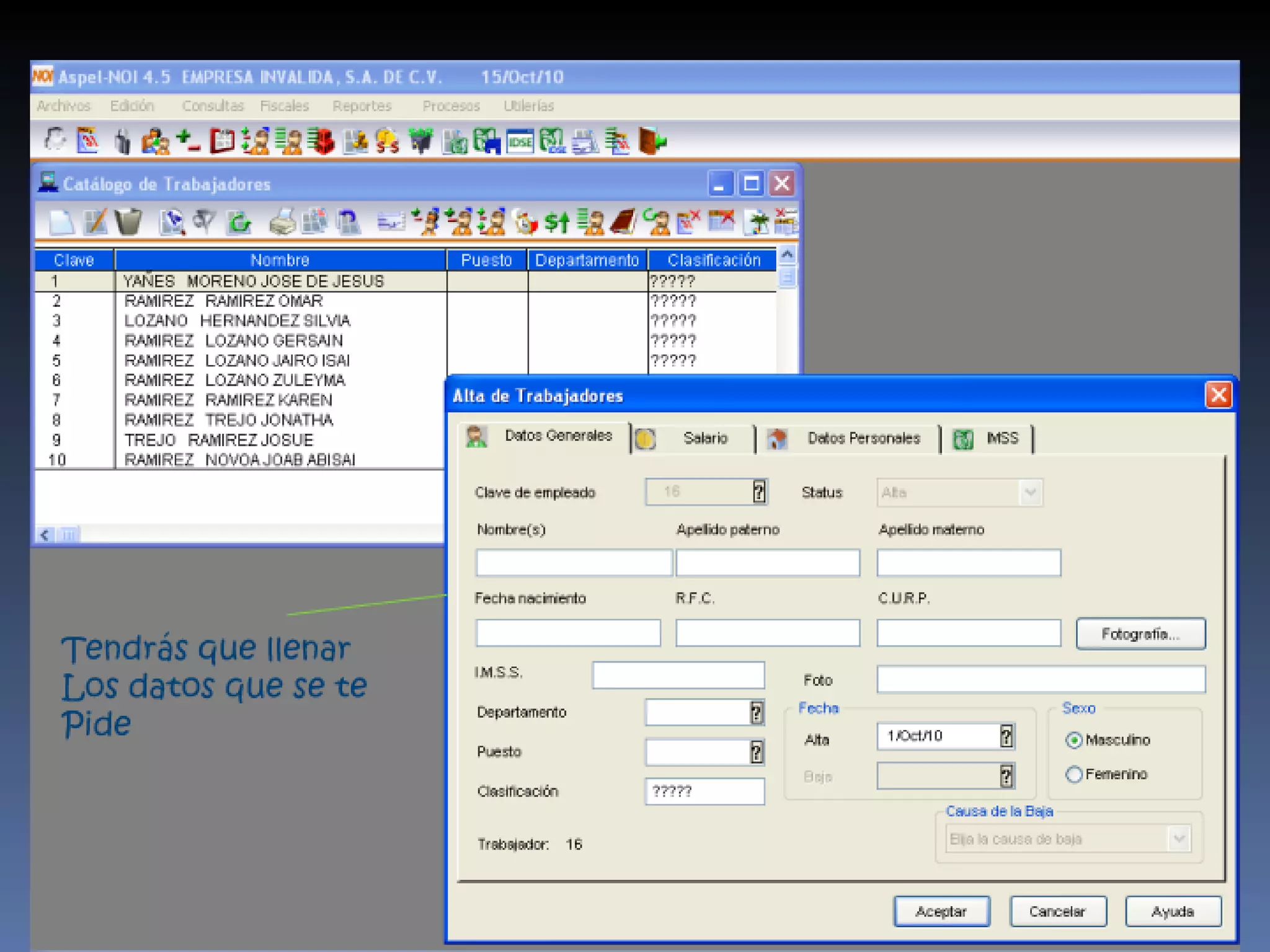Click the green plus-minus icon in main toolbar
The width and height of the screenshot is (1270, 952).
click(188, 142)
